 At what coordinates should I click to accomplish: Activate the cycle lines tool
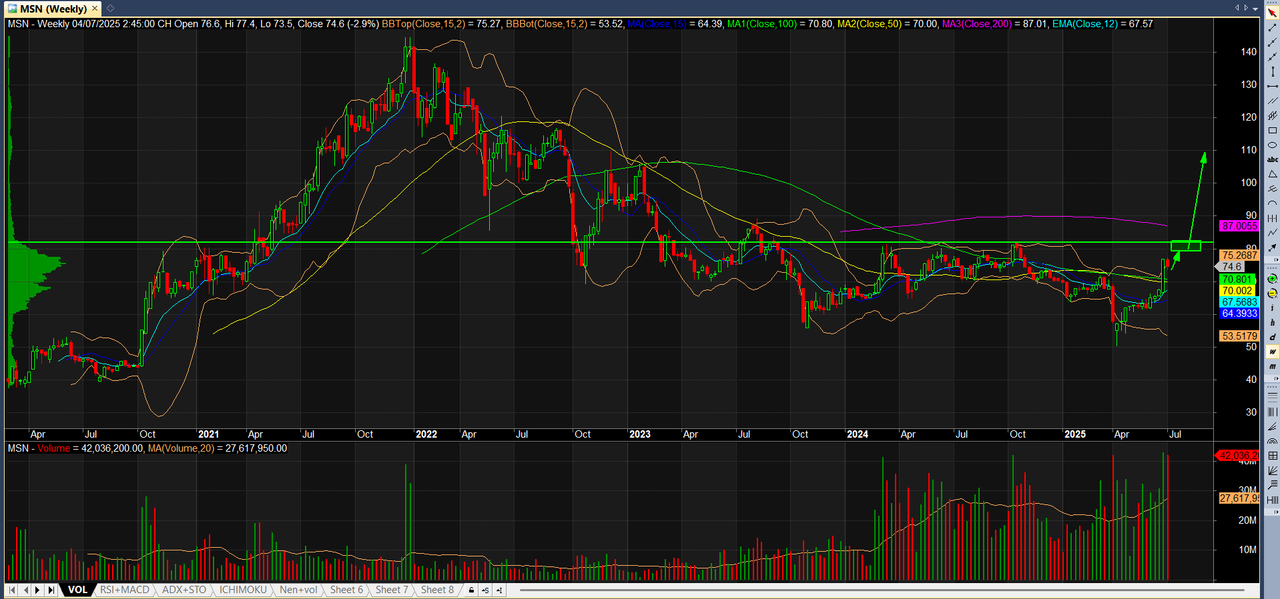click(1272, 218)
